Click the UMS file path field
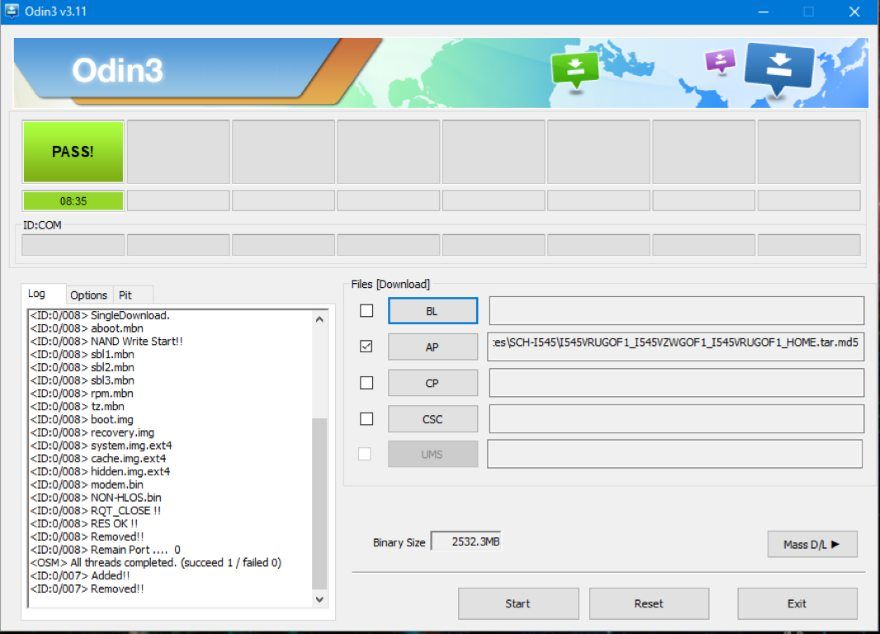880x634 pixels. [675, 453]
